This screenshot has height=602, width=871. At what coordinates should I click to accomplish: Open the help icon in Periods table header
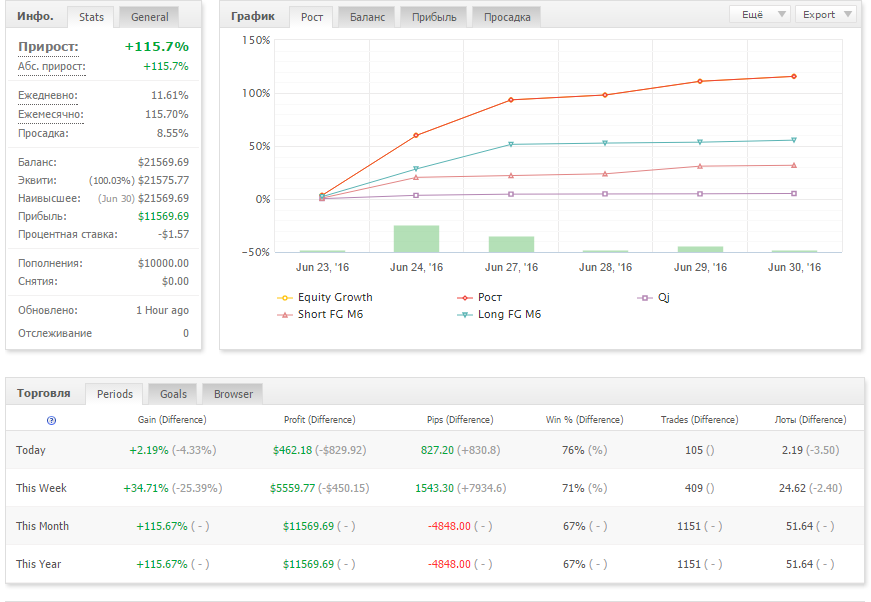pos(51,420)
